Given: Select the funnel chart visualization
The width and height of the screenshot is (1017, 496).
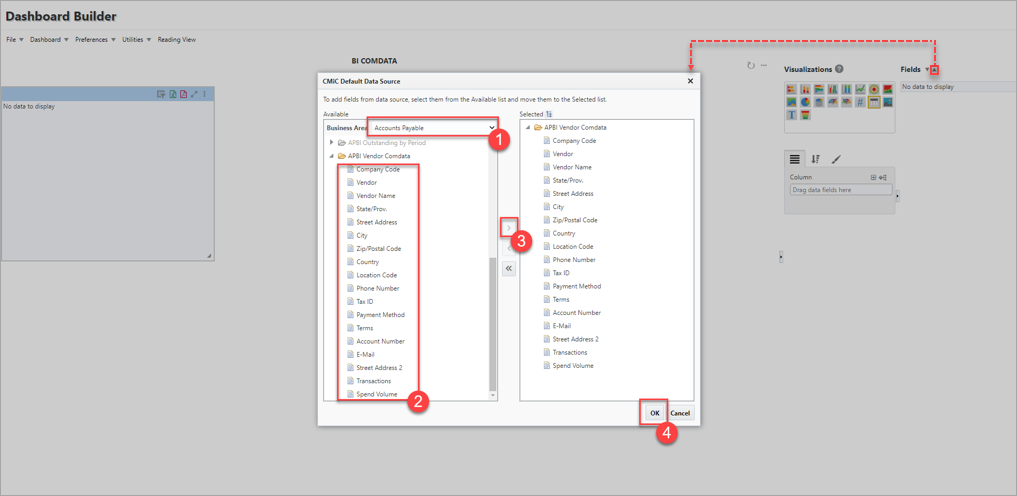Looking at the screenshot, I should pos(806,115).
